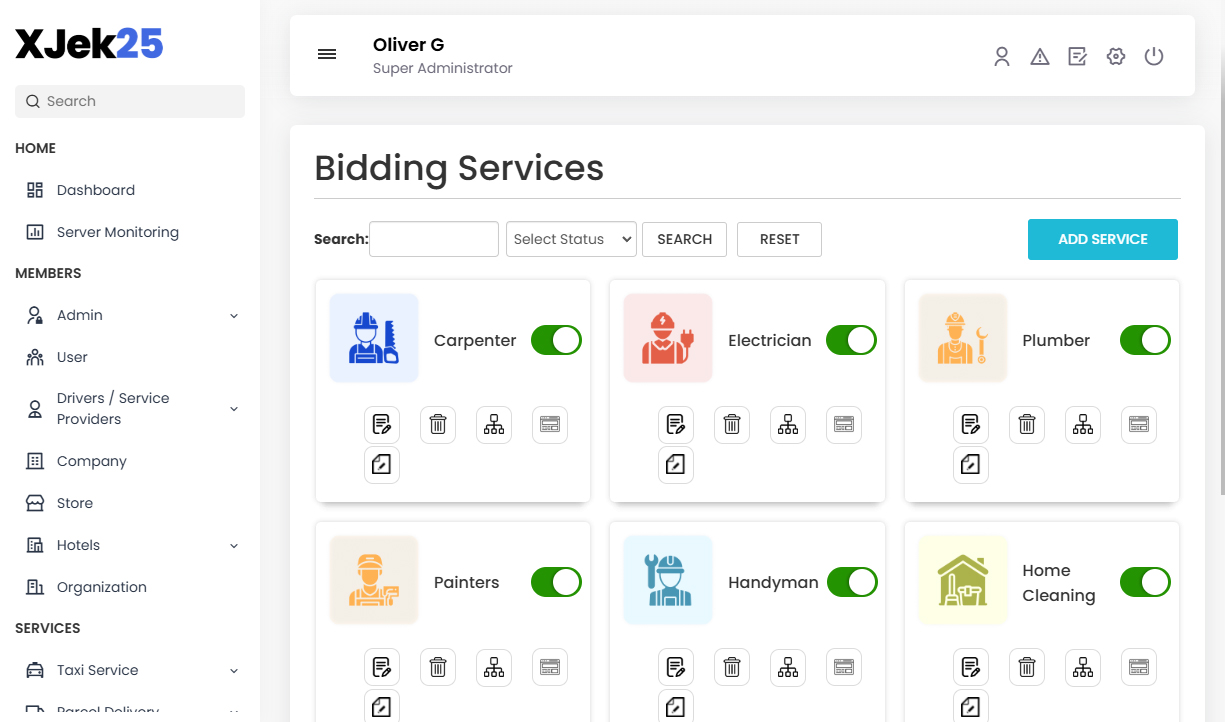Expand the Admin sidebar section
The height and width of the screenshot is (722, 1225).
(x=130, y=314)
